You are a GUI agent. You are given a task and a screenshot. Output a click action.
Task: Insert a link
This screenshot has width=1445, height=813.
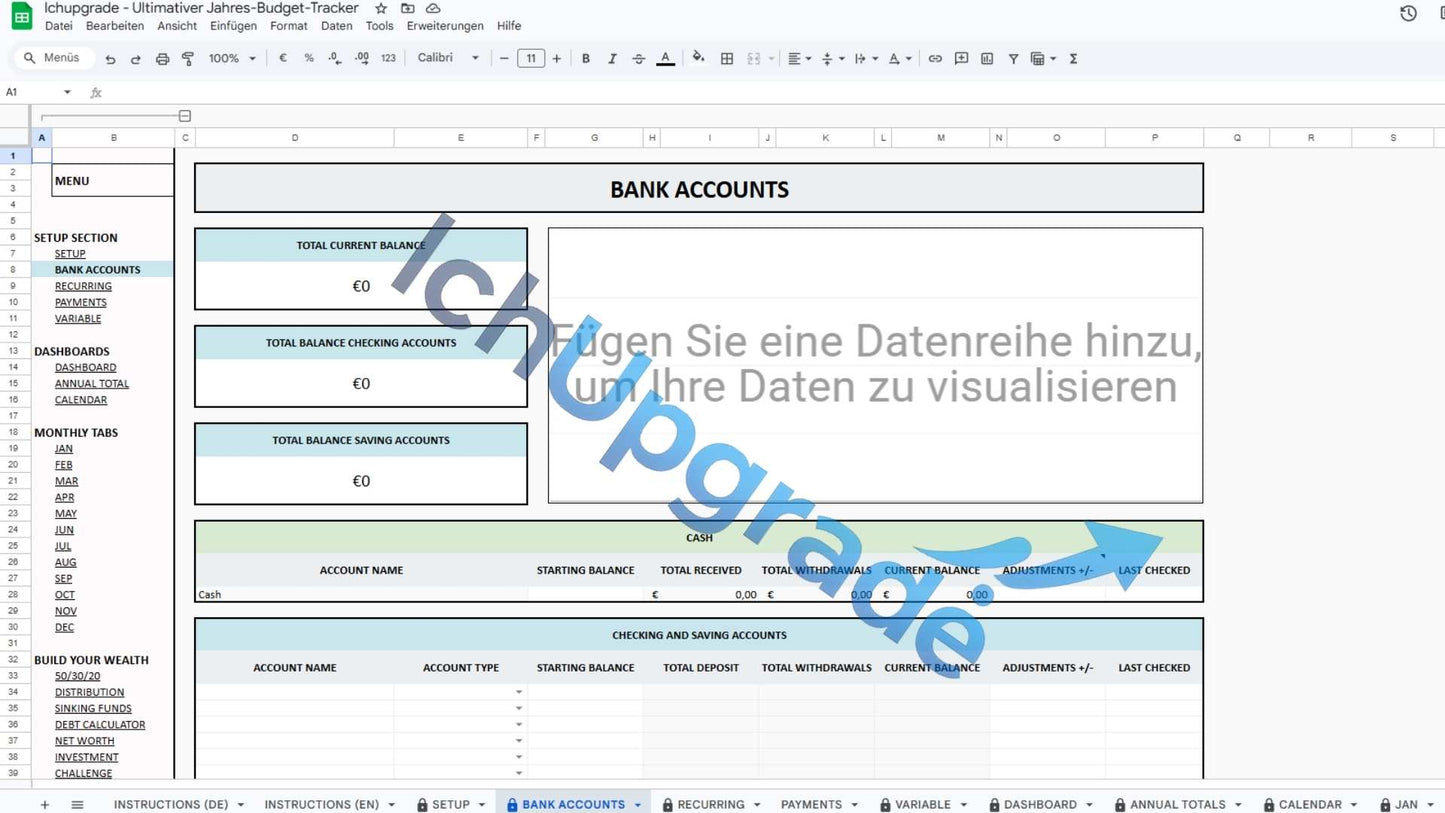tap(935, 58)
